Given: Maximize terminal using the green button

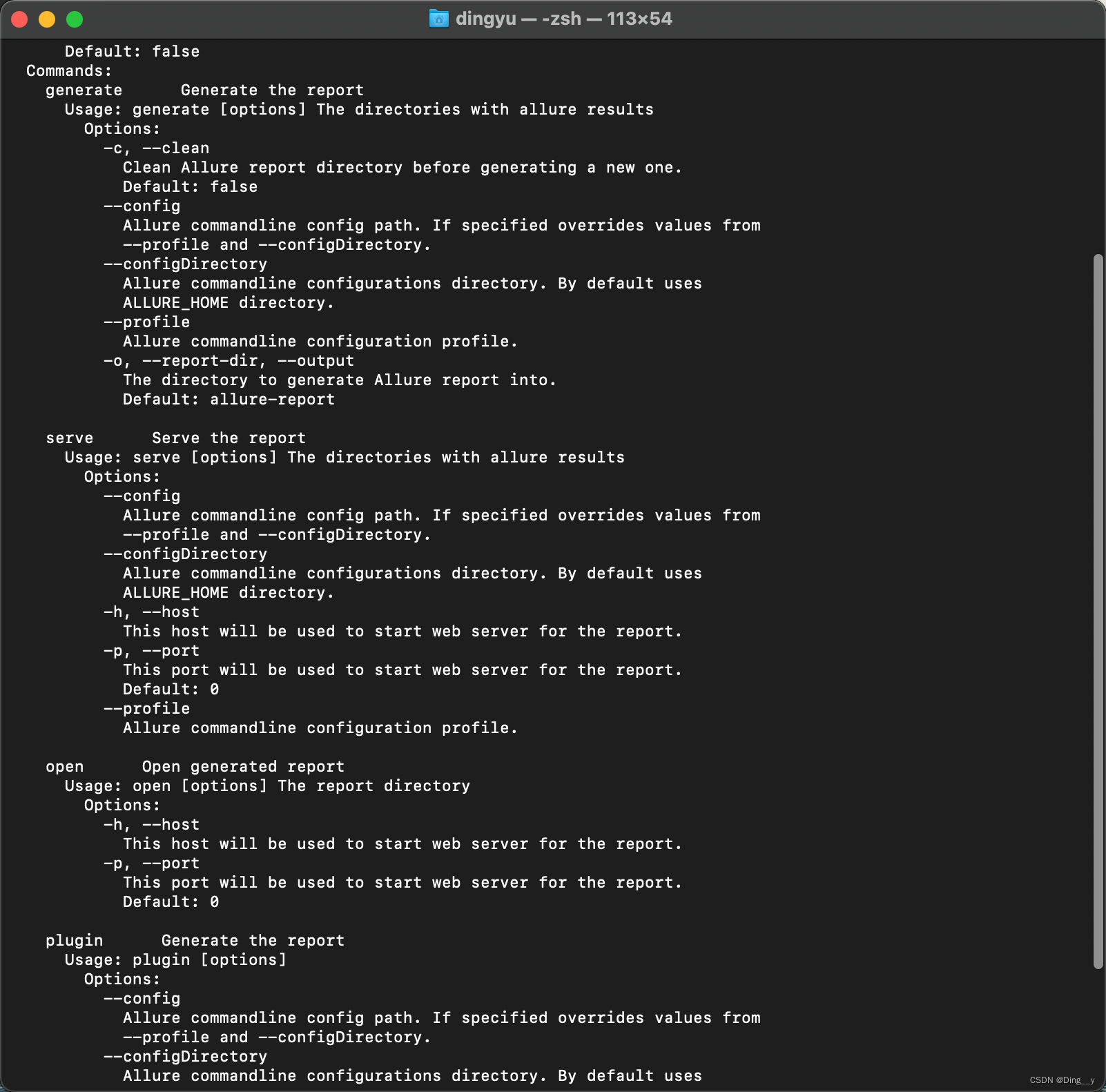Looking at the screenshot, I should pyautogui.click(x=75, y=19).
